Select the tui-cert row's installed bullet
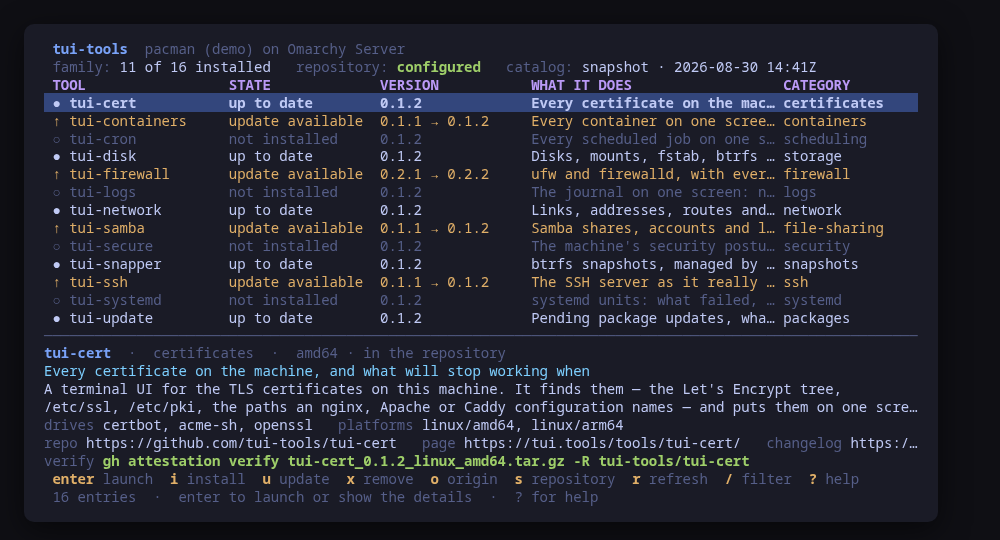The height and width of the screenshot is (540, 1000). coord(57,103)
